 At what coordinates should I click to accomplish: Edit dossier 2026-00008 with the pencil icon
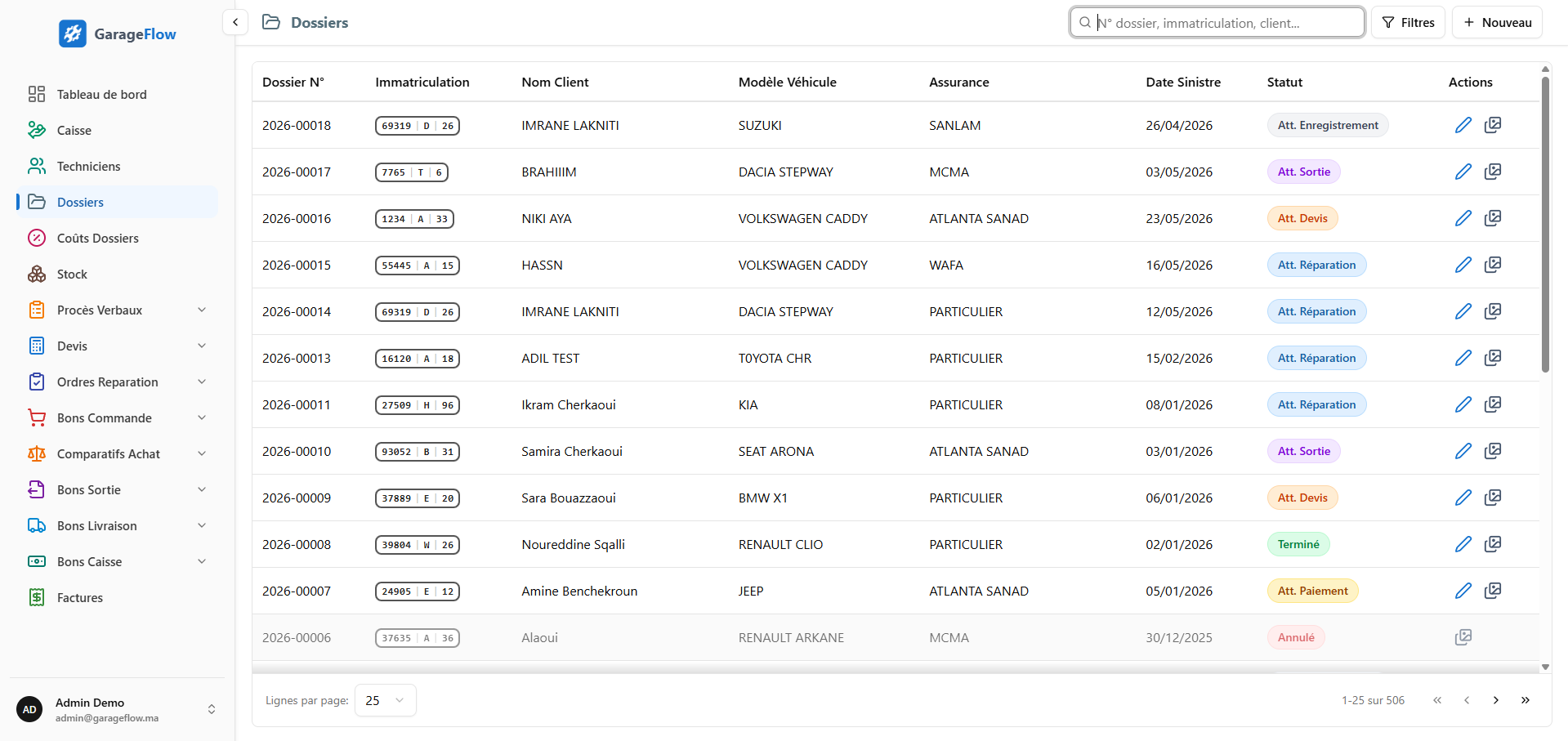pyautogui.click(x=1463, y=544)
